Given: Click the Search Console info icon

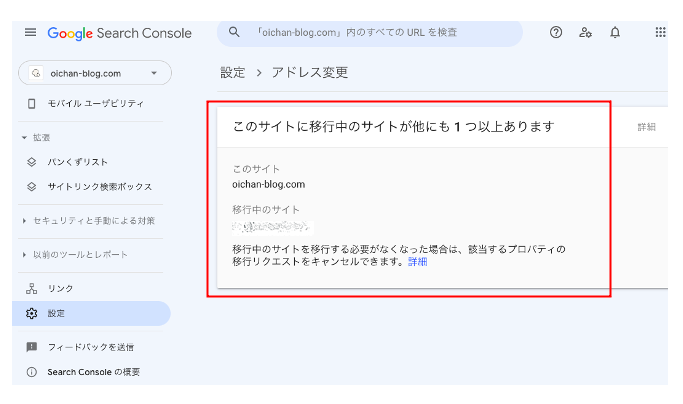Looking at the screenshot, I should tap(31, 372).
